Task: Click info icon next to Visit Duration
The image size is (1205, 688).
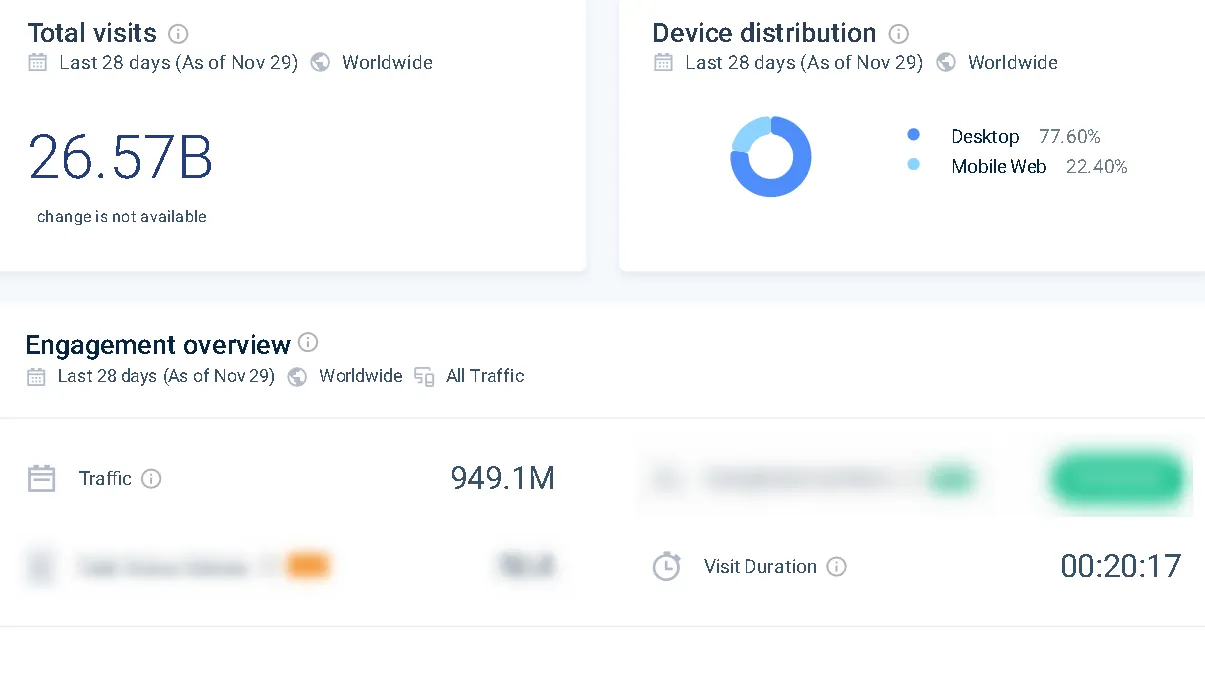Action: click(x=837, y=567)
